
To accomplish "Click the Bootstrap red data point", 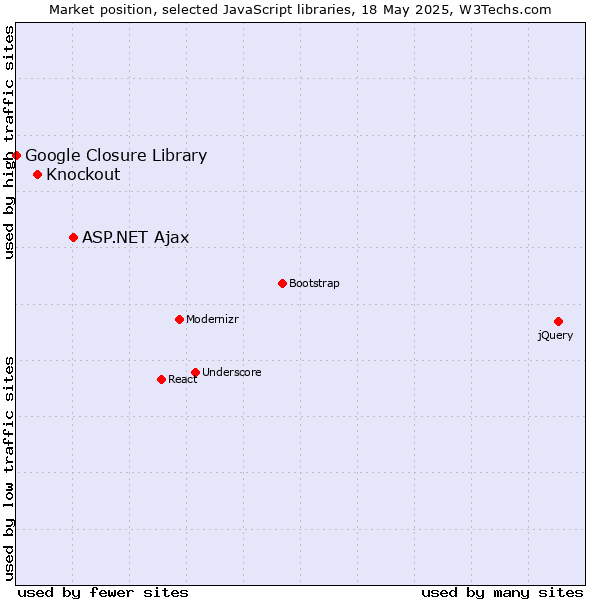I will point(282,284).
